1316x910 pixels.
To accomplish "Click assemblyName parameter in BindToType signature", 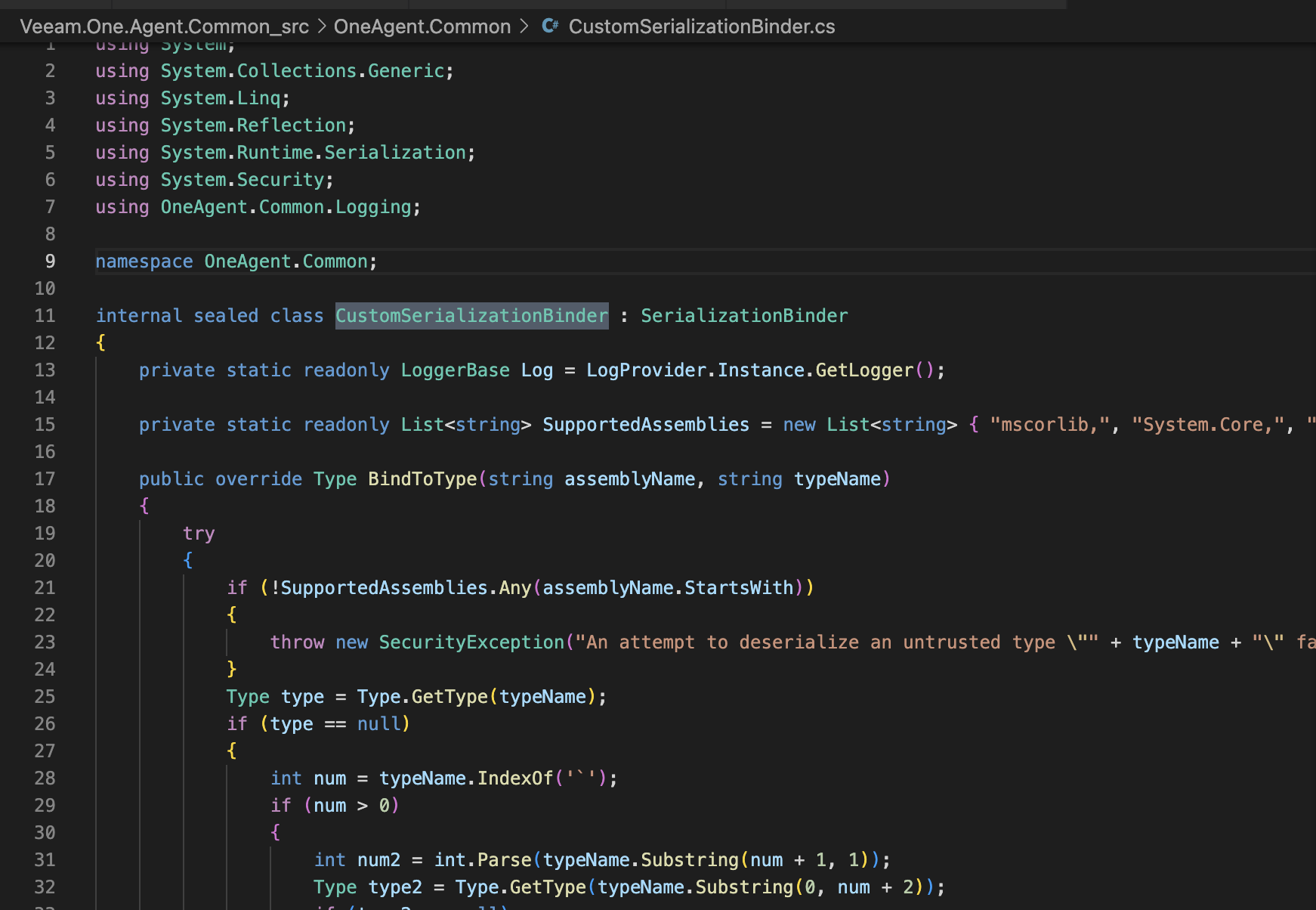I will click(629, 479).
